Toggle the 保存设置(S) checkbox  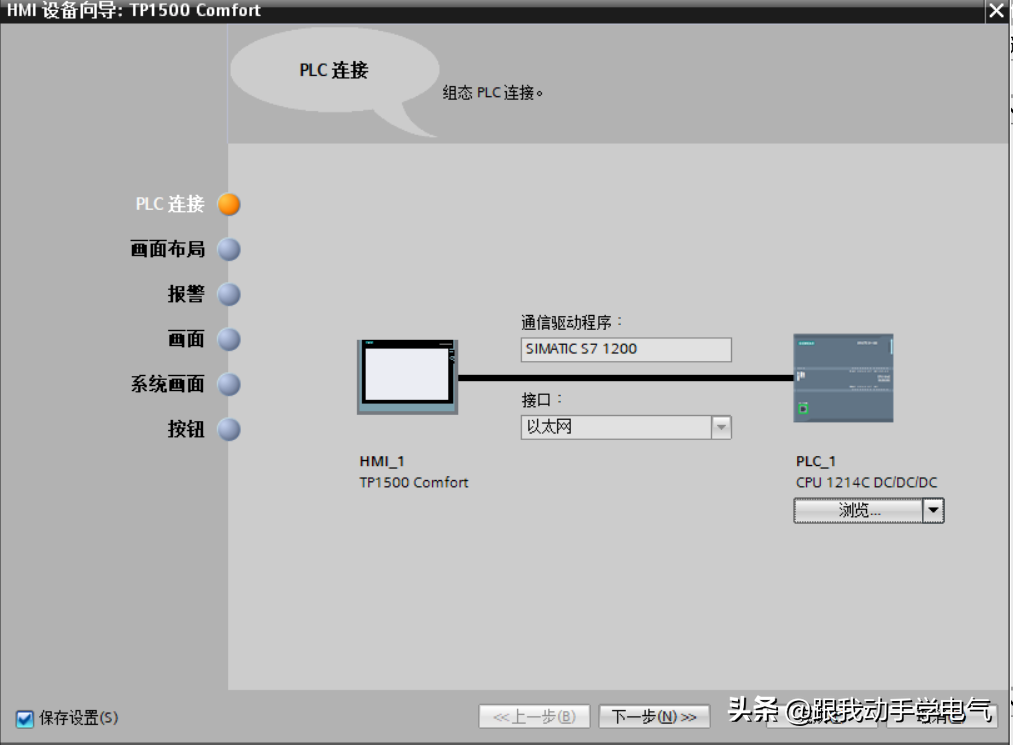pyautogui.click(x=25, y=718)
